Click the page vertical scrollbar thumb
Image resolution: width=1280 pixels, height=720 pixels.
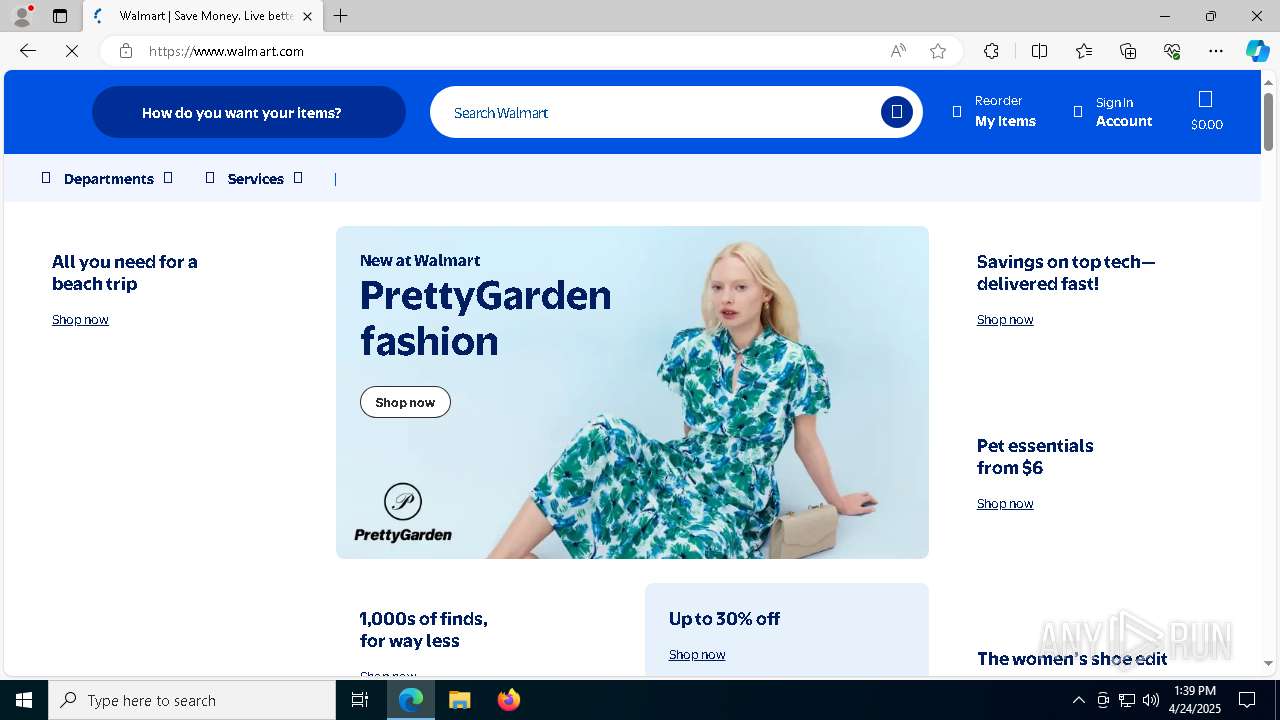1269,121
